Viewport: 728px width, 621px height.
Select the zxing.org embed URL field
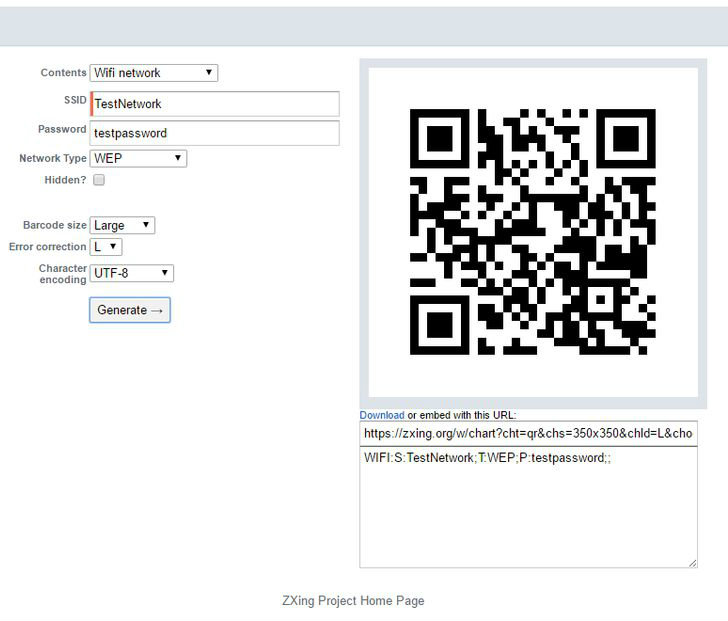coord(528,433)
